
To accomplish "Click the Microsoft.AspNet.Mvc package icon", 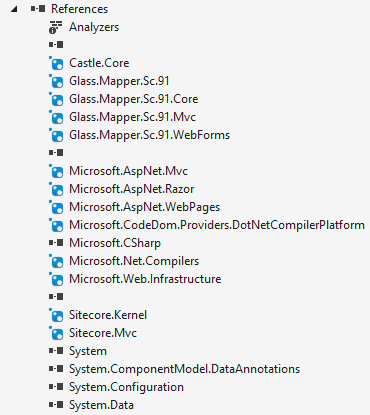I will point(56,171).
